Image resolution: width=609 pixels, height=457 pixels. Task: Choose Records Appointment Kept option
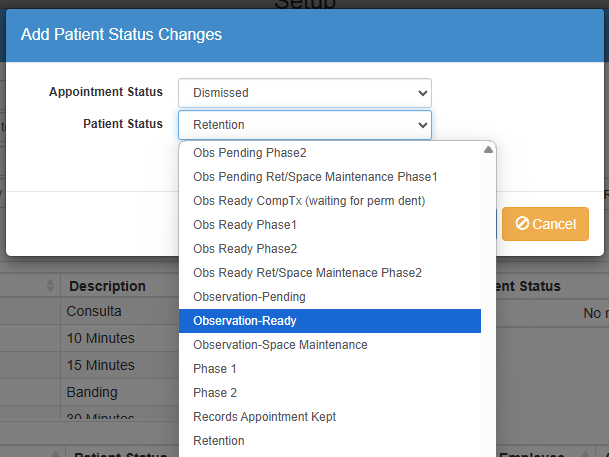330,417
